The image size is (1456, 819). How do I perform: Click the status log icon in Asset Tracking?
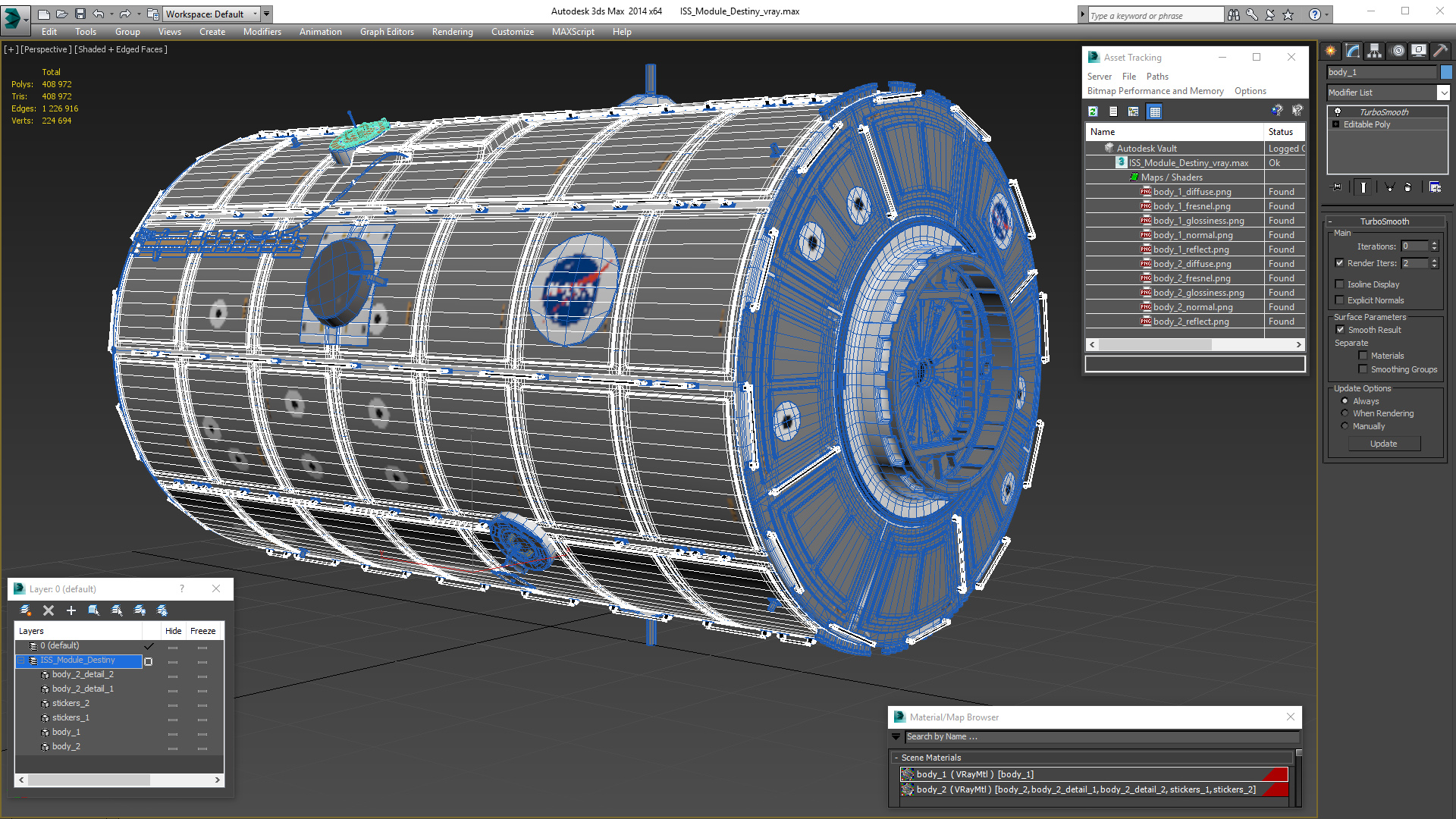(x=1113, y=111)
